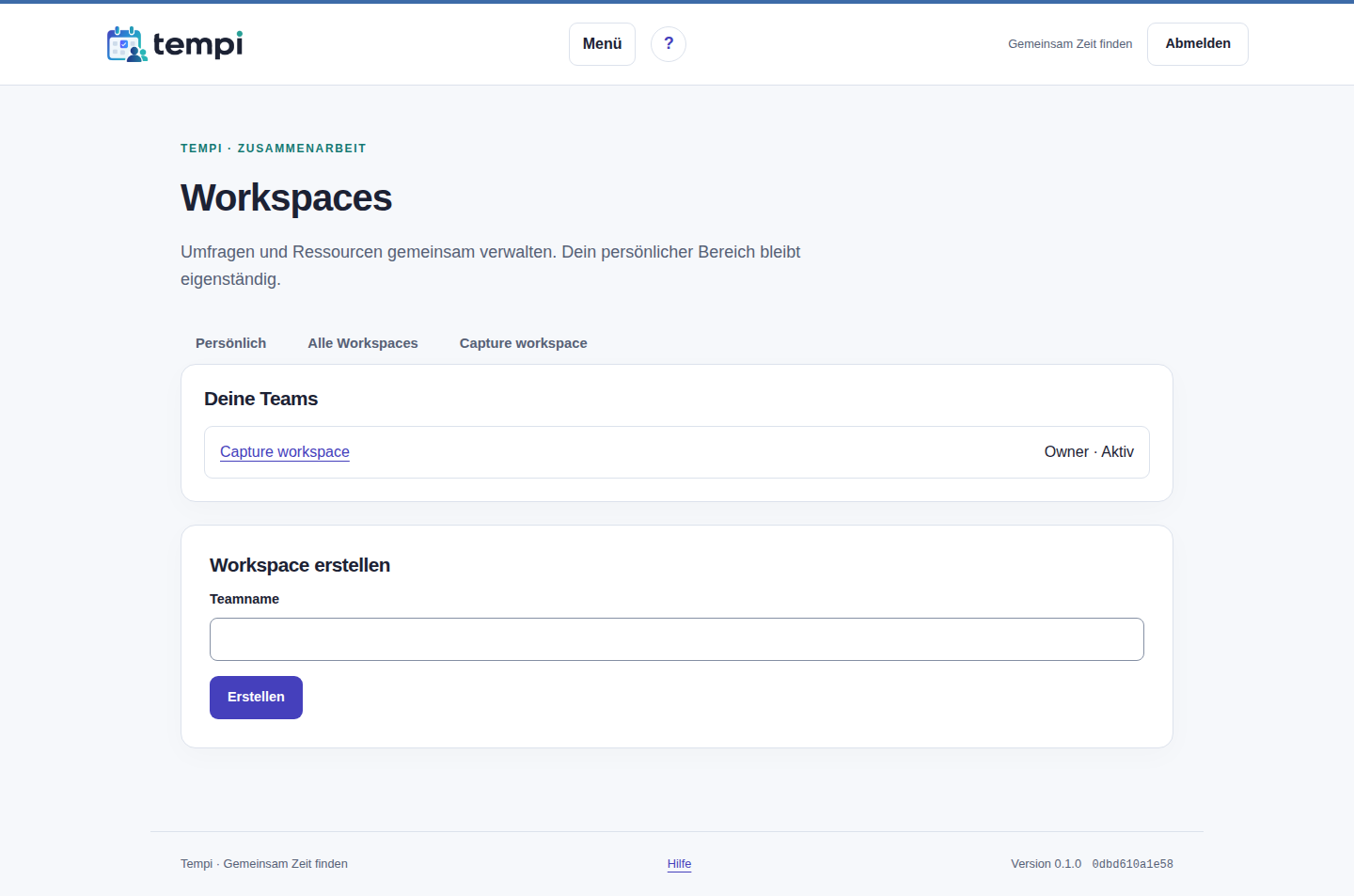Screen dimensions: 1354x896
Task: Click the 'Workspace erstellen' heading
Action: tap(300, 565)
